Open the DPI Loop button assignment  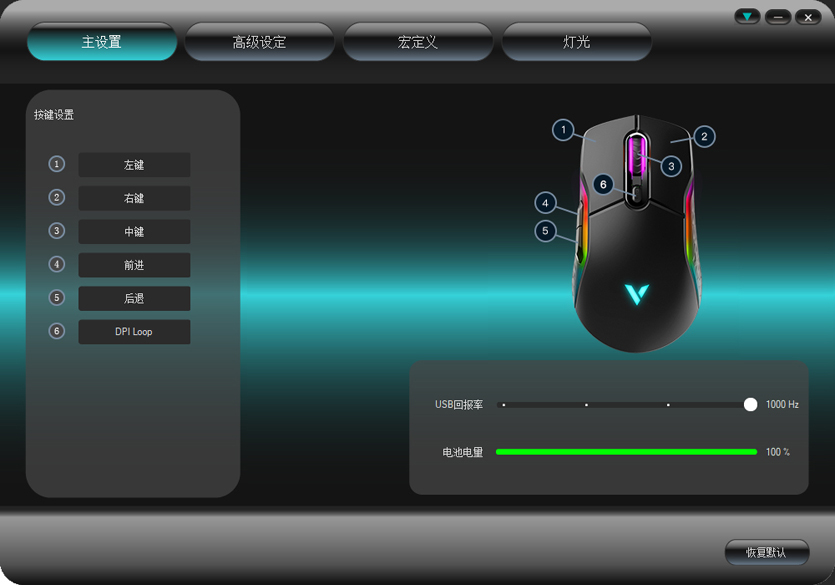[x=134, y=331]
